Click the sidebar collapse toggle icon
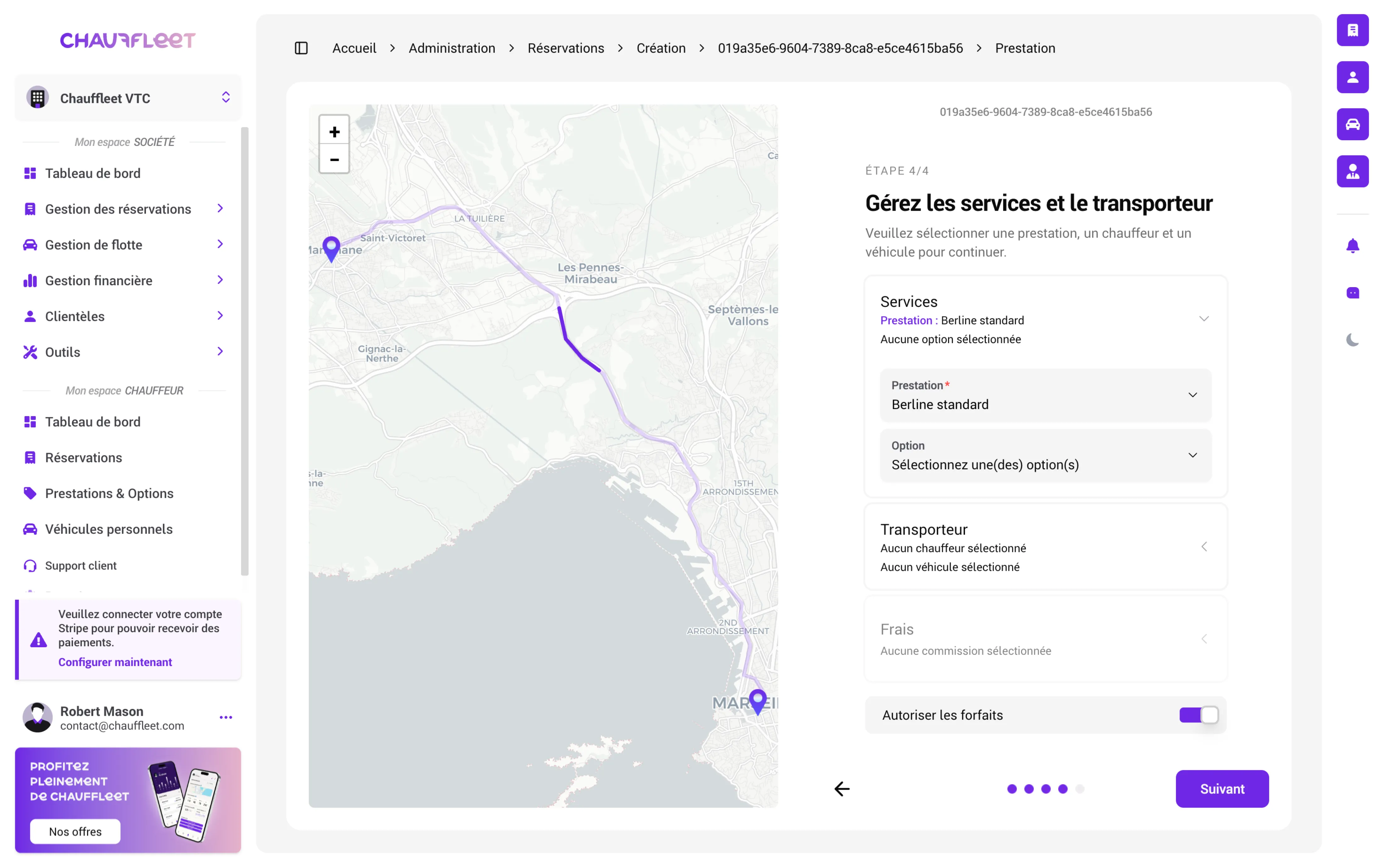Image resolution: width=1384 pixels, height=868 pixels. coord(301,48)
